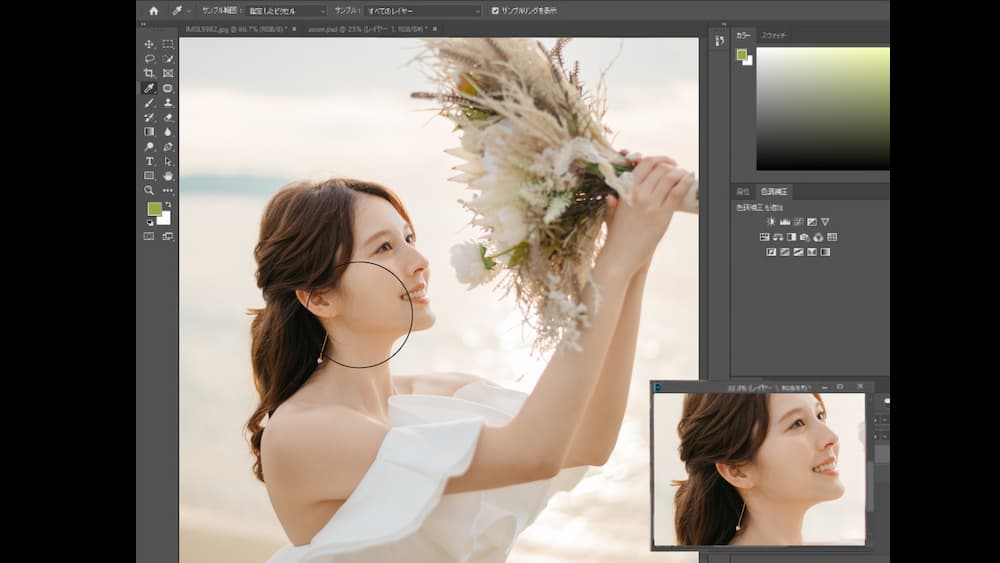
Task: Select the Lasso tool
Action: [149, 59]
